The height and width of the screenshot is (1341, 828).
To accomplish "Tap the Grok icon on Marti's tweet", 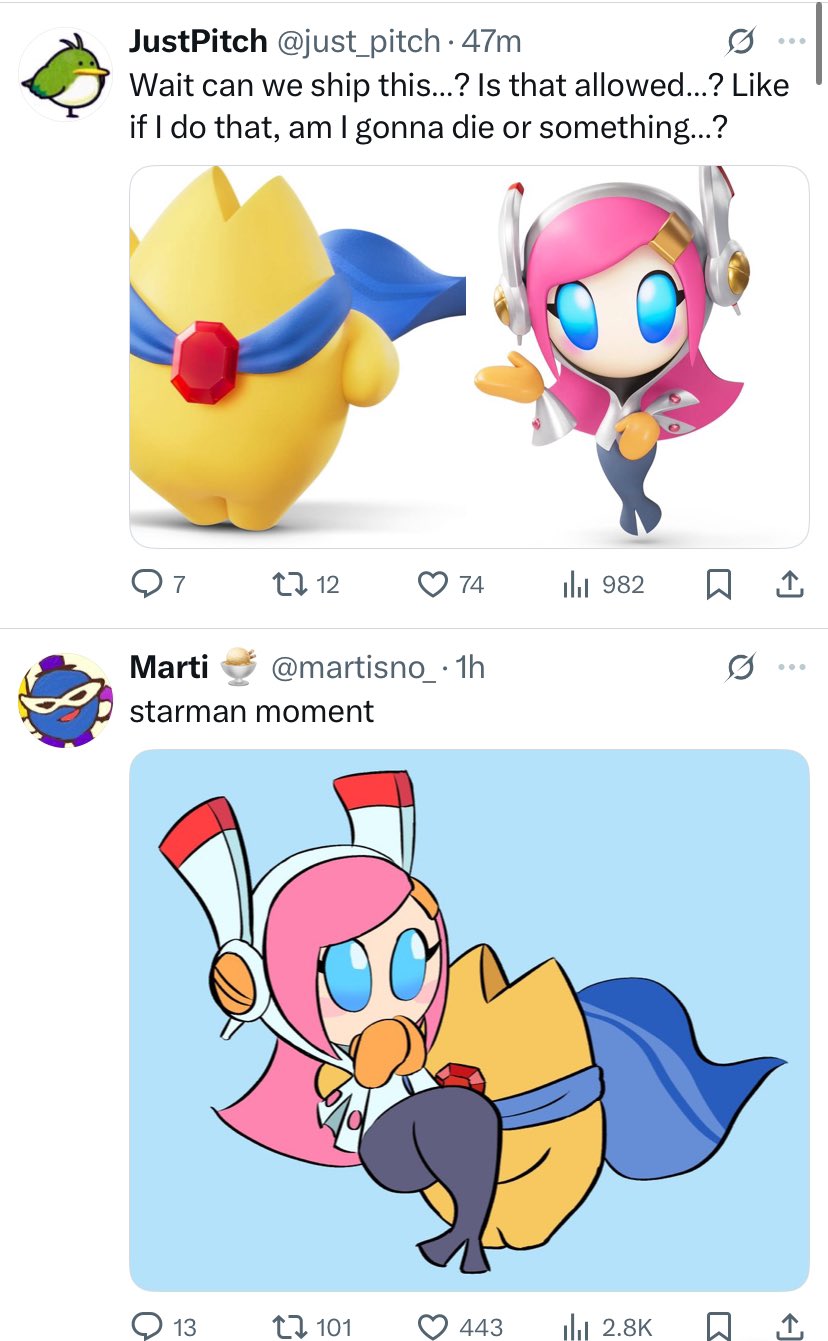I will click(x=740, y=667).
